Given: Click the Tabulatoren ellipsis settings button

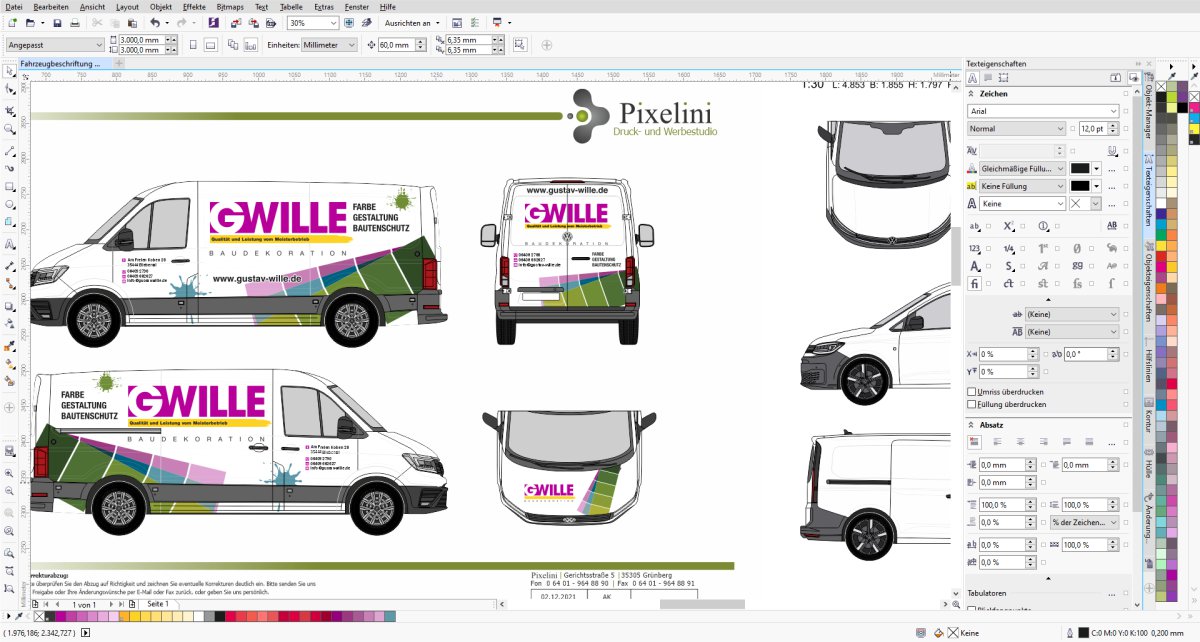Looking at the screenshot, I should point(1112,593).
